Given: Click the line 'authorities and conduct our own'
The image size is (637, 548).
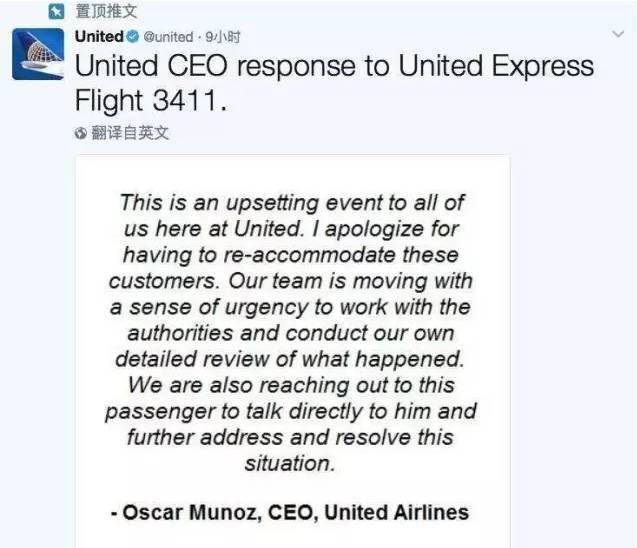Looking at the screenshot, I should click(x=290, y=334).
